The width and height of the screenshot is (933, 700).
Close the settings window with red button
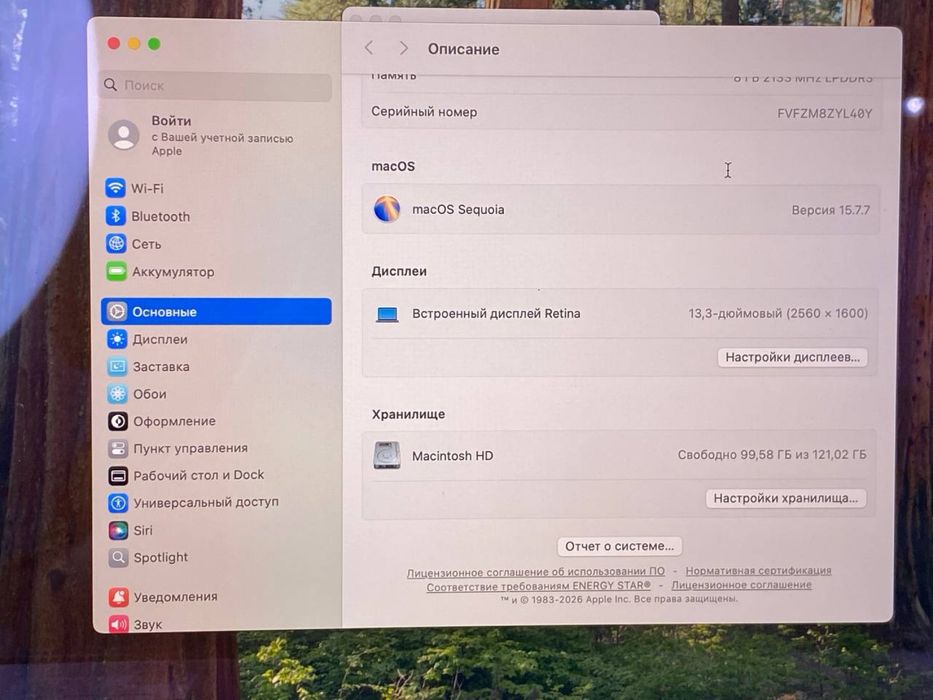[x=114, y=43]
